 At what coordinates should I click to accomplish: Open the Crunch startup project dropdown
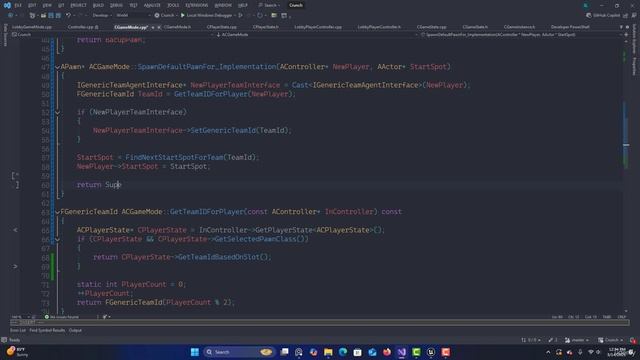click(x=166, y=16)
